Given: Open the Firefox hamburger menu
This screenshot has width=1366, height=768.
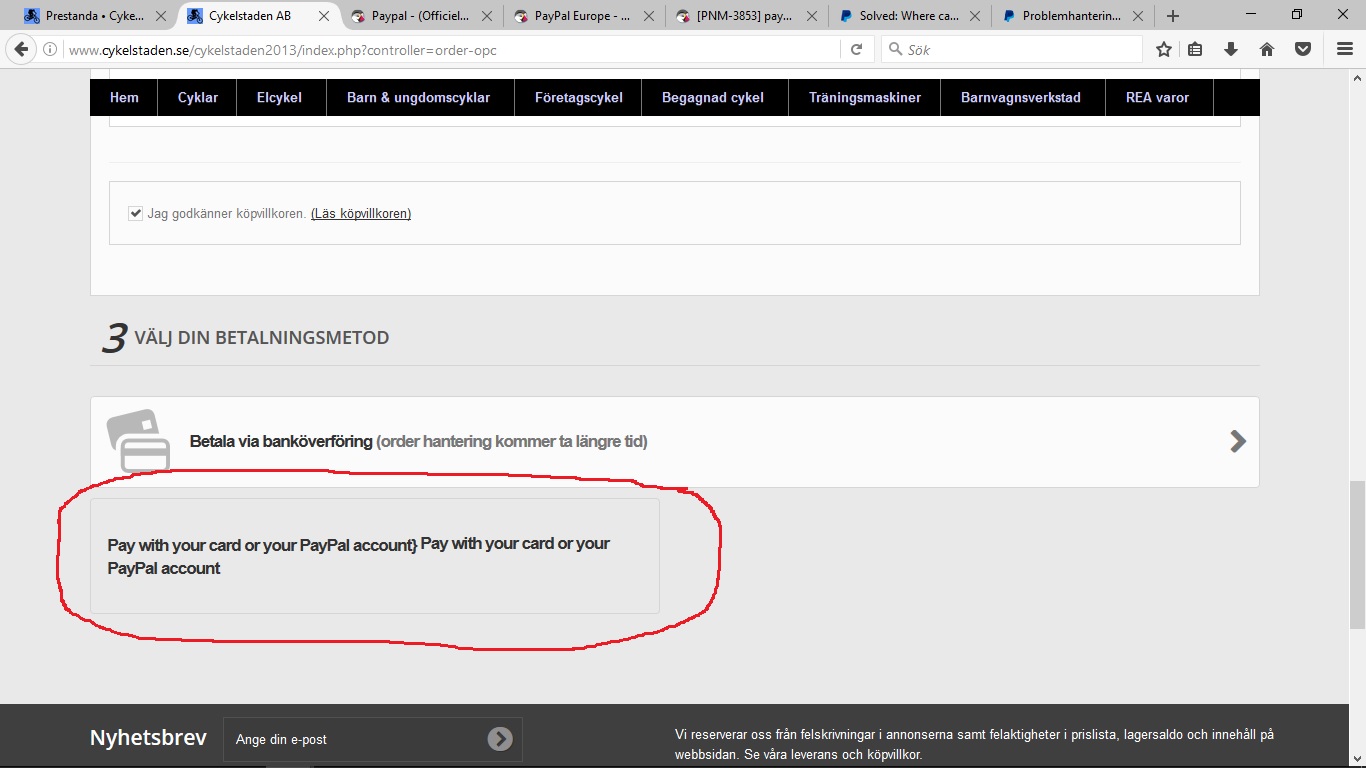Looking at the screenshot, I should 1345,49.
